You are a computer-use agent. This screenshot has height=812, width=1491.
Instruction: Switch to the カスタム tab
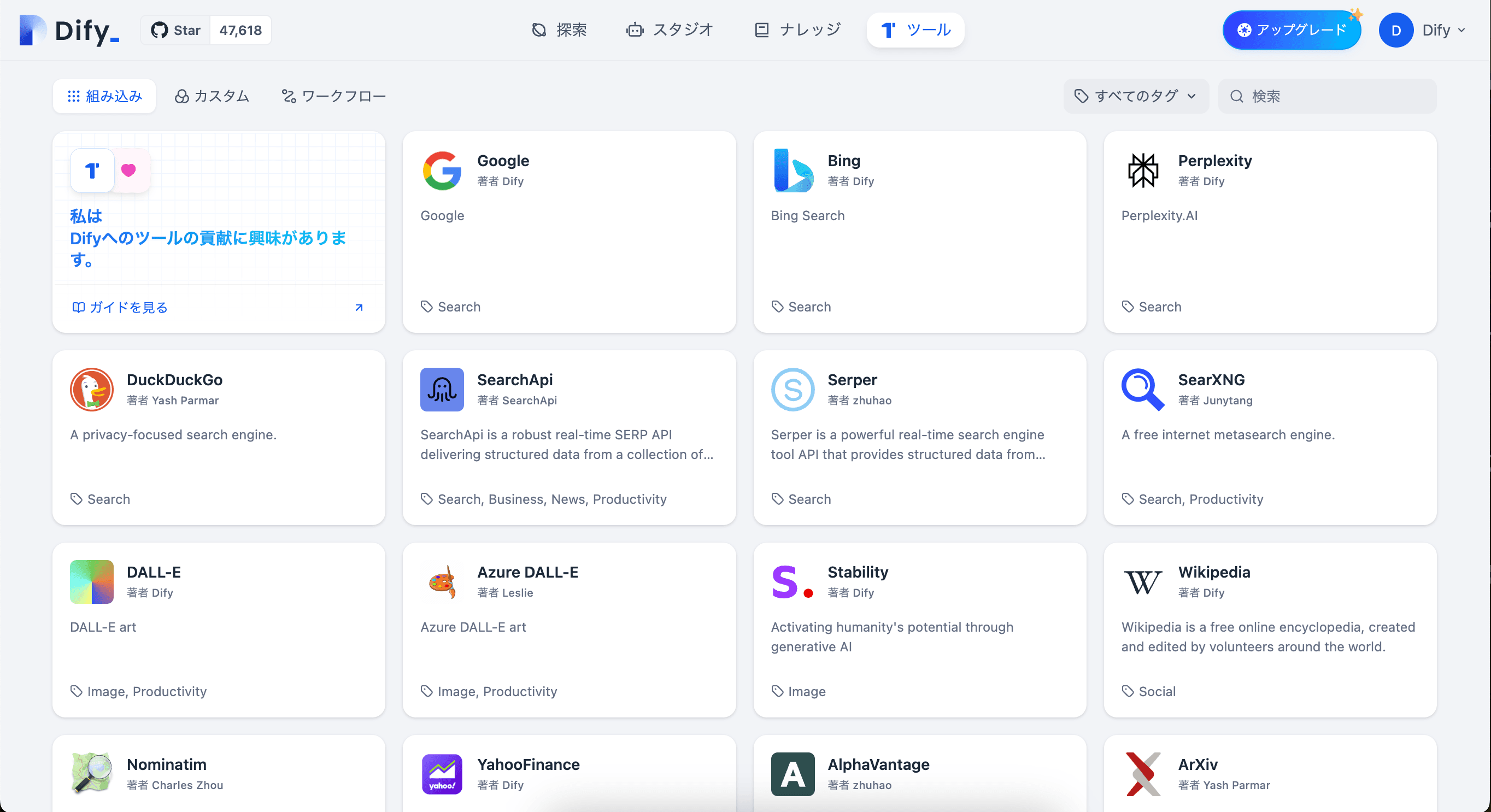[x=213, y=96]
